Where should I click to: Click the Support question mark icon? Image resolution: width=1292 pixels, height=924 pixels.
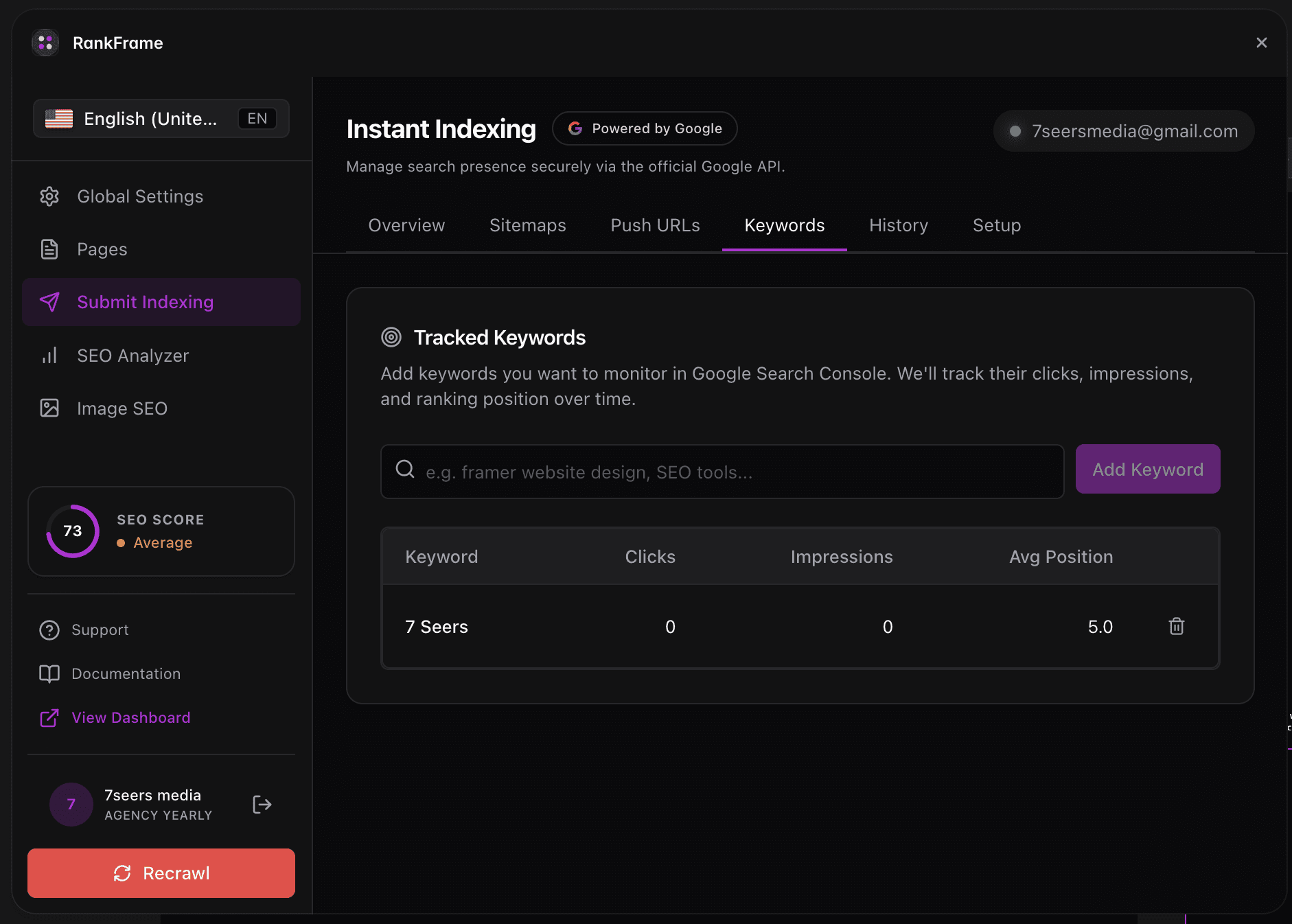click(x=49, y=630)
